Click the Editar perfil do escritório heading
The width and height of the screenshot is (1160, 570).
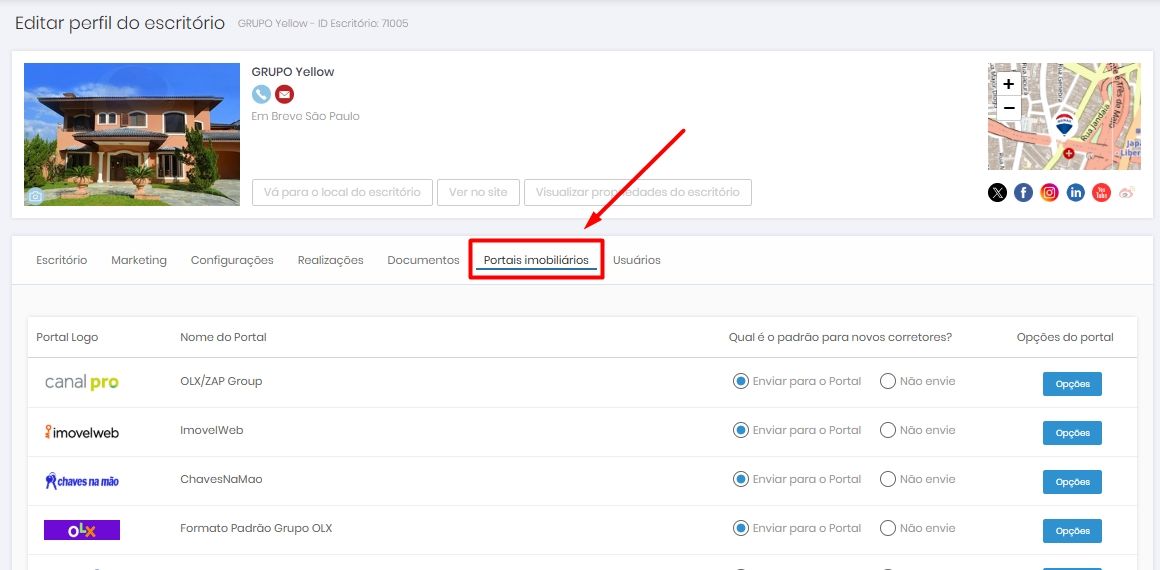[x=120, y=23]
